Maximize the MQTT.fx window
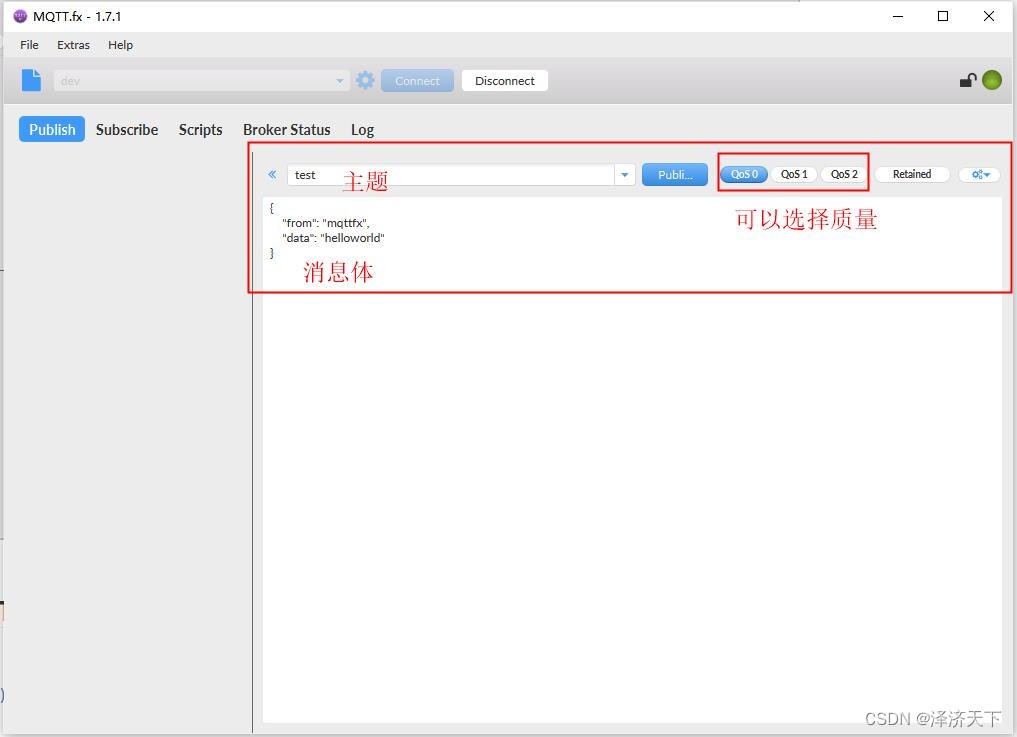The image size is (1017, 737). tap(943, 16)
